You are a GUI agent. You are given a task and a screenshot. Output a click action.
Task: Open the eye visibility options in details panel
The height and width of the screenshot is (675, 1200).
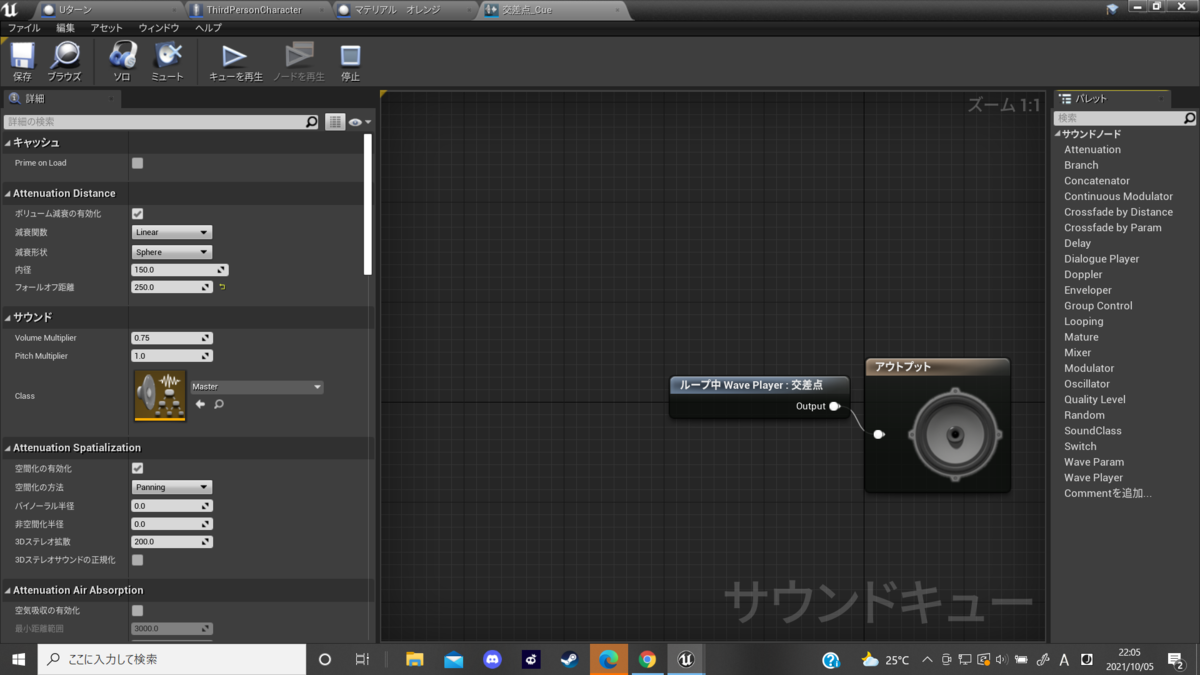[x=359, y=122]
